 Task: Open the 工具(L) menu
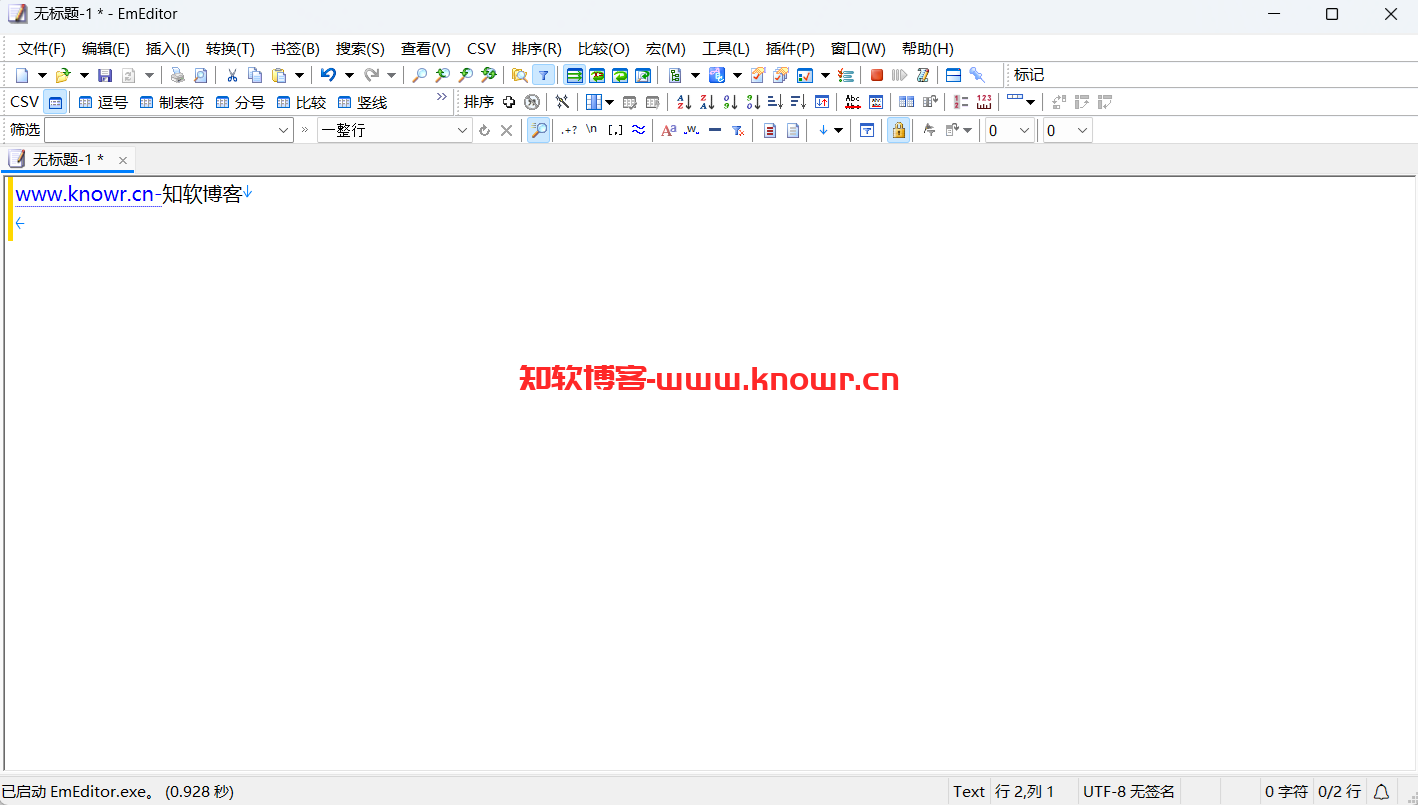(x=726, y=48)
